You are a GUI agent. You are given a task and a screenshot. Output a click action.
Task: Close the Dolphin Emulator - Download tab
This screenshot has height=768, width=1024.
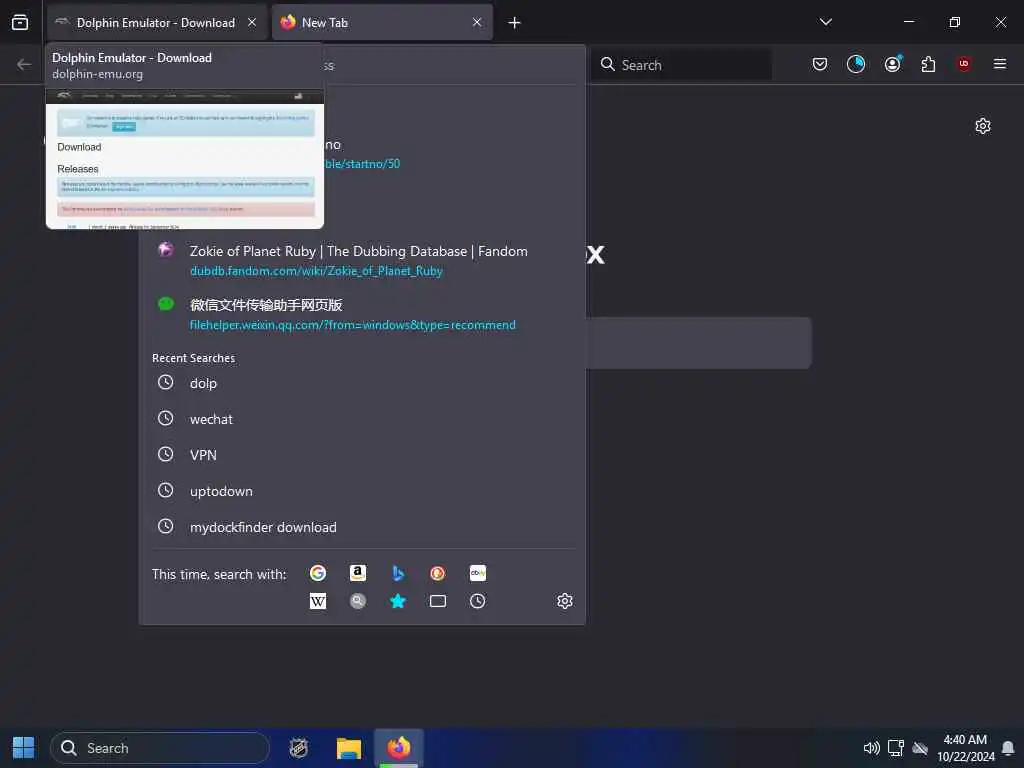[252, 22]
